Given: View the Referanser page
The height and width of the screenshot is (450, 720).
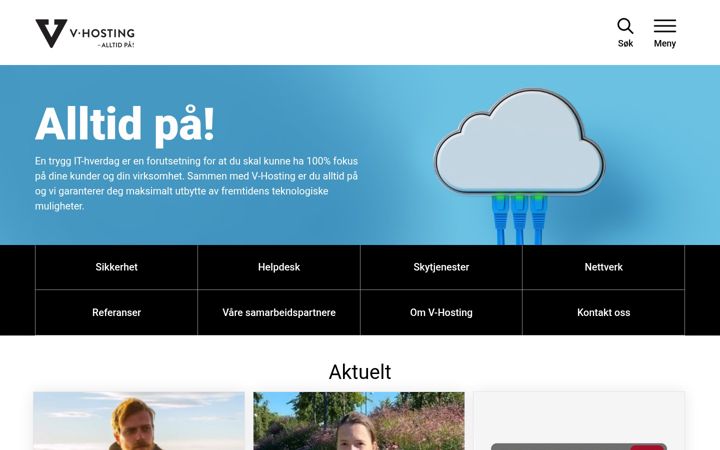Looking at the screenshot, I should pos(116,313).
